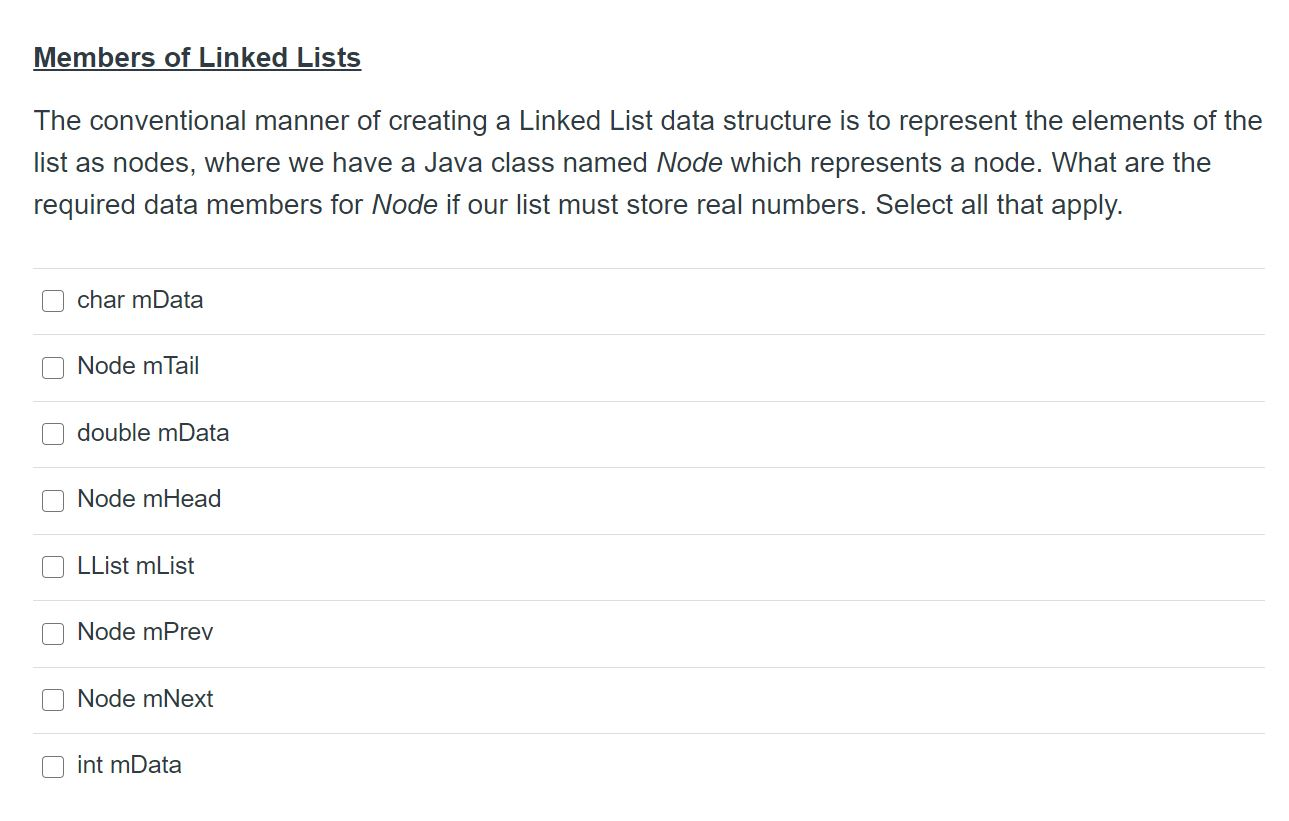Click the "Node mPrev" option label
Viewport: 1289px width, 821px height.
click(x=143, y=632)
